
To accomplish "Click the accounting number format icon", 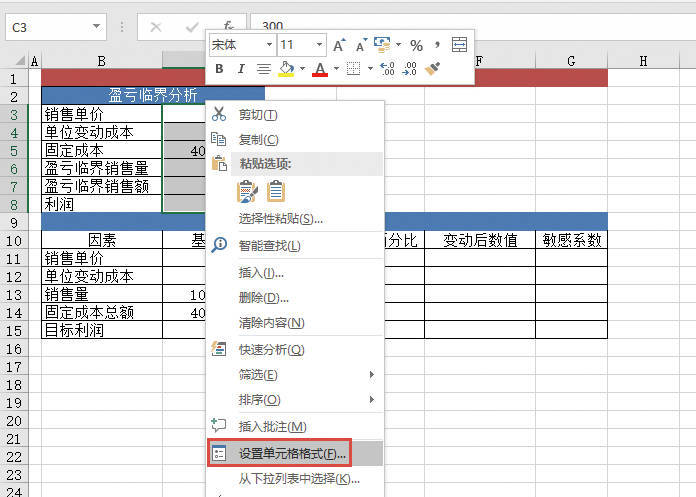I will 382,44.
